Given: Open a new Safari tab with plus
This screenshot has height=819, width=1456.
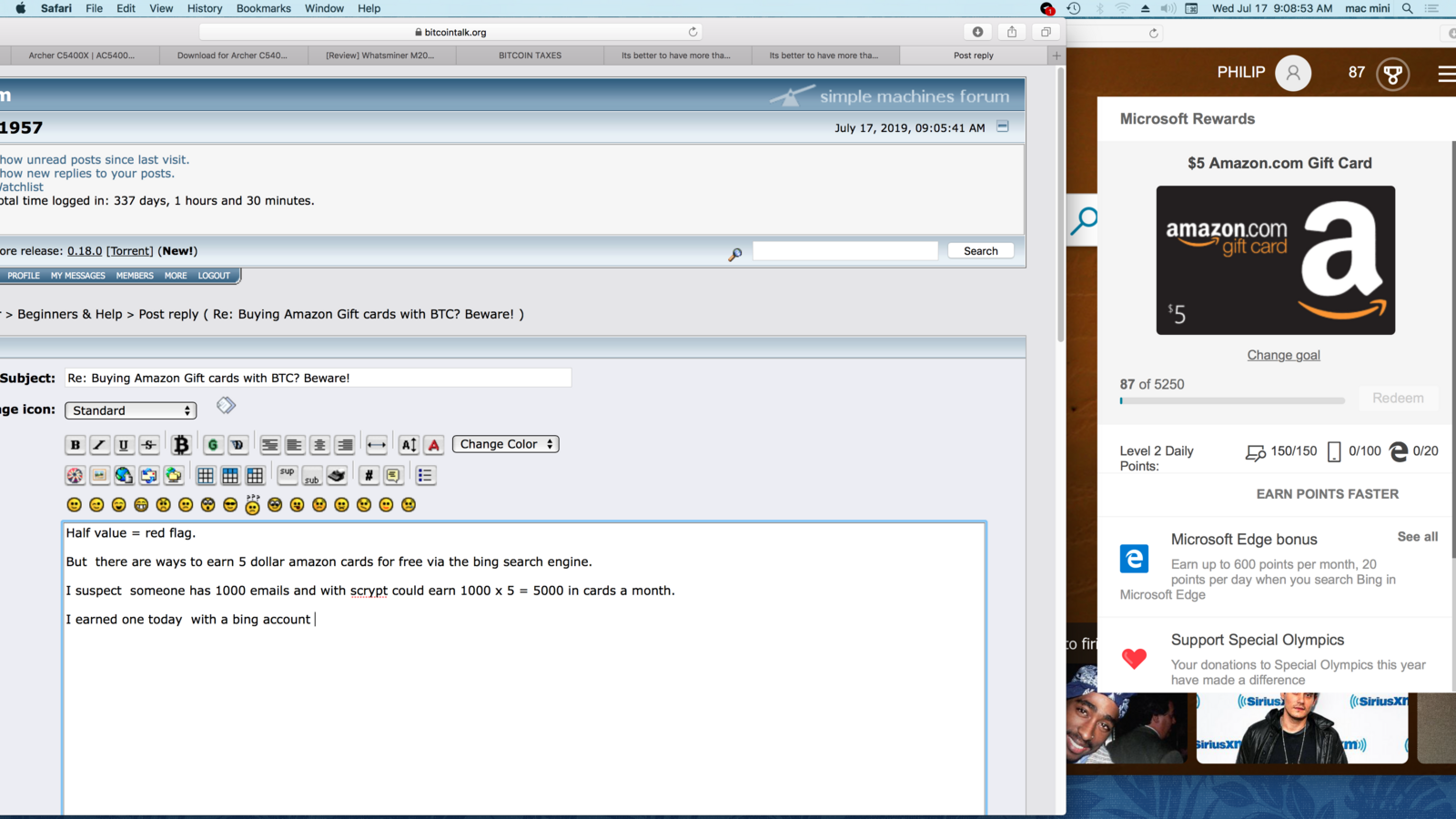Looking at the screenshot, I should pyautogui.click(x=1057, y=56).
